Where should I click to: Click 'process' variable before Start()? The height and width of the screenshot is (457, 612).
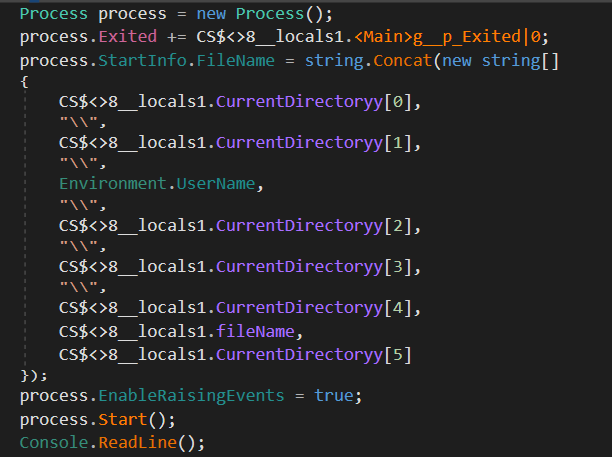(54, 420)
